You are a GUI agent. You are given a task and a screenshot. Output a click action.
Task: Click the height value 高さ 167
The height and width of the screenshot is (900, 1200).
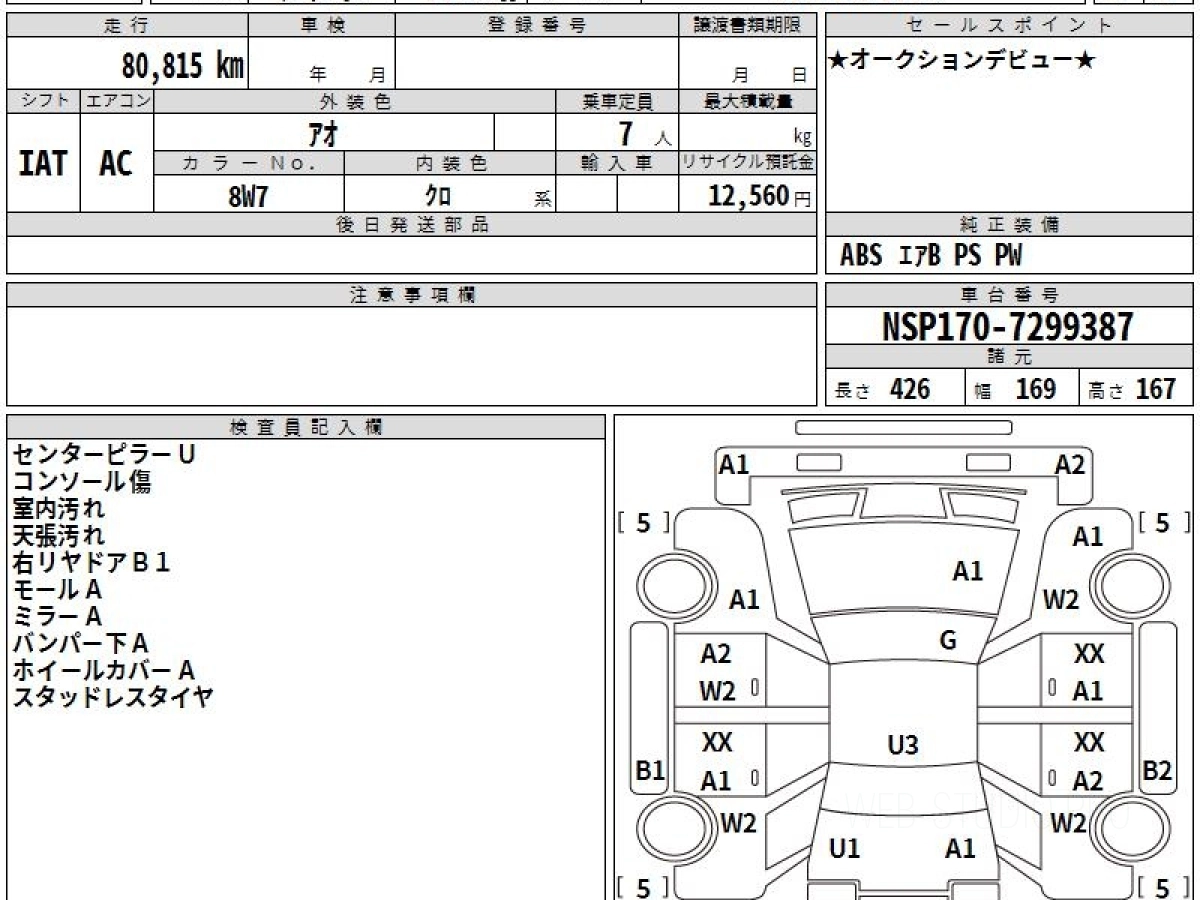[x=1133, y=389]
